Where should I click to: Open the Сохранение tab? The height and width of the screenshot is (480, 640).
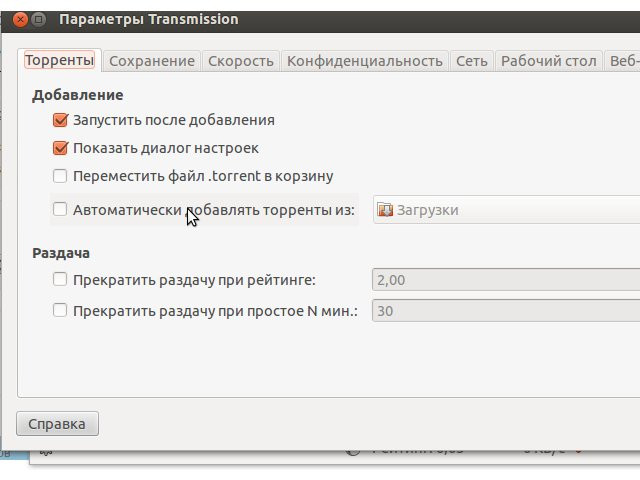pos(152,61)
